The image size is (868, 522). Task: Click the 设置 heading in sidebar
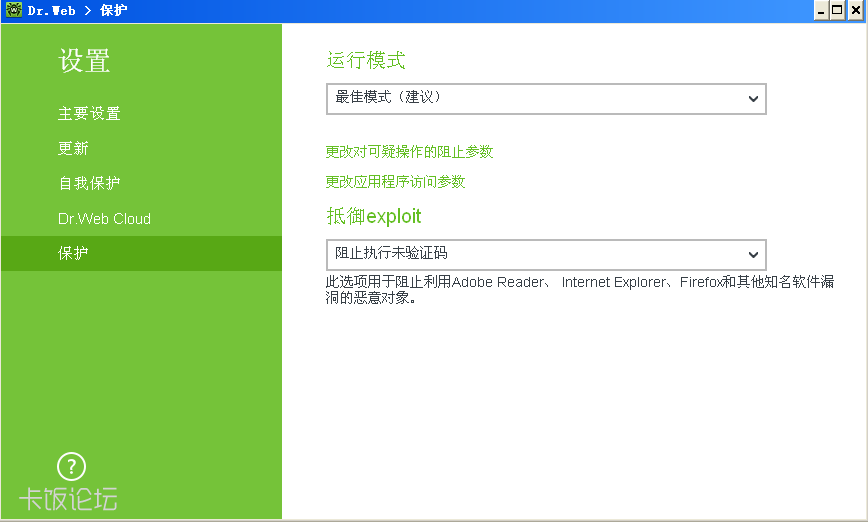84,60
